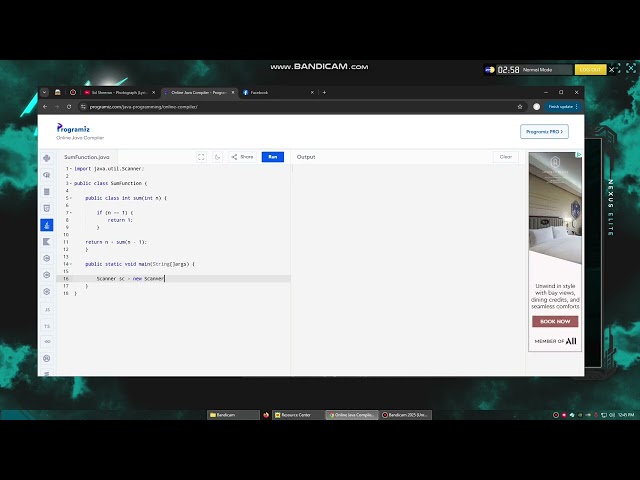Collapse the class fold arrow on line 3

point(71,183)
